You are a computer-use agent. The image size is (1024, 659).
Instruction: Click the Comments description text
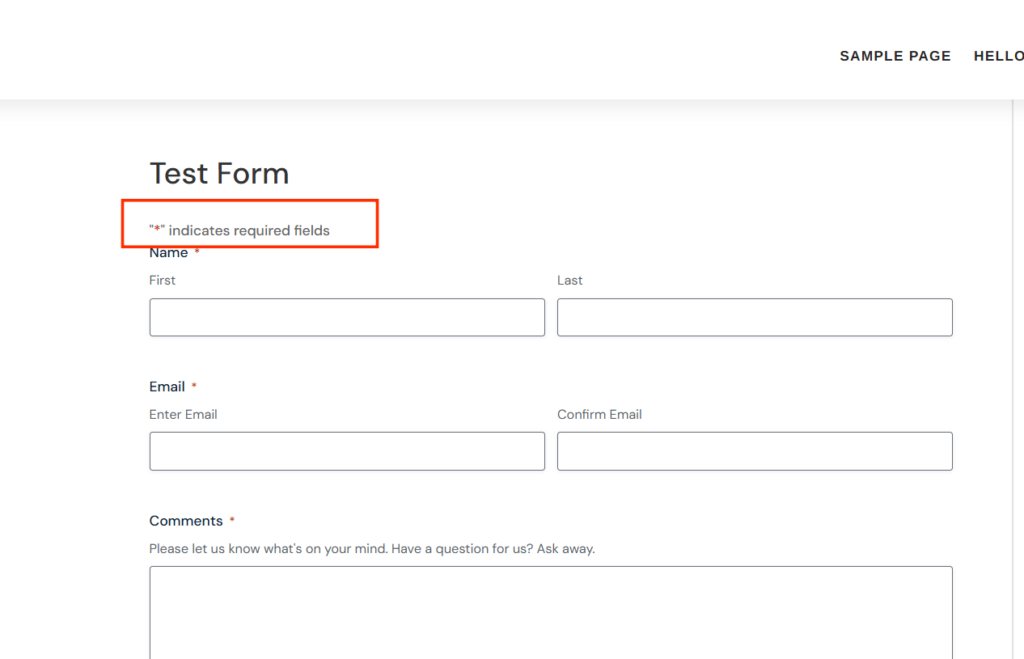371,548
